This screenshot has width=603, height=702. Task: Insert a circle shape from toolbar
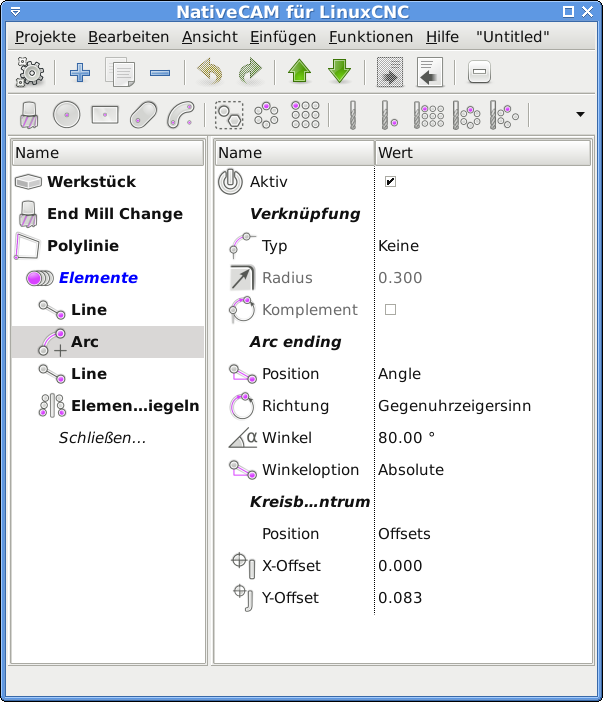pyautogui.click(x=67, y=115)
